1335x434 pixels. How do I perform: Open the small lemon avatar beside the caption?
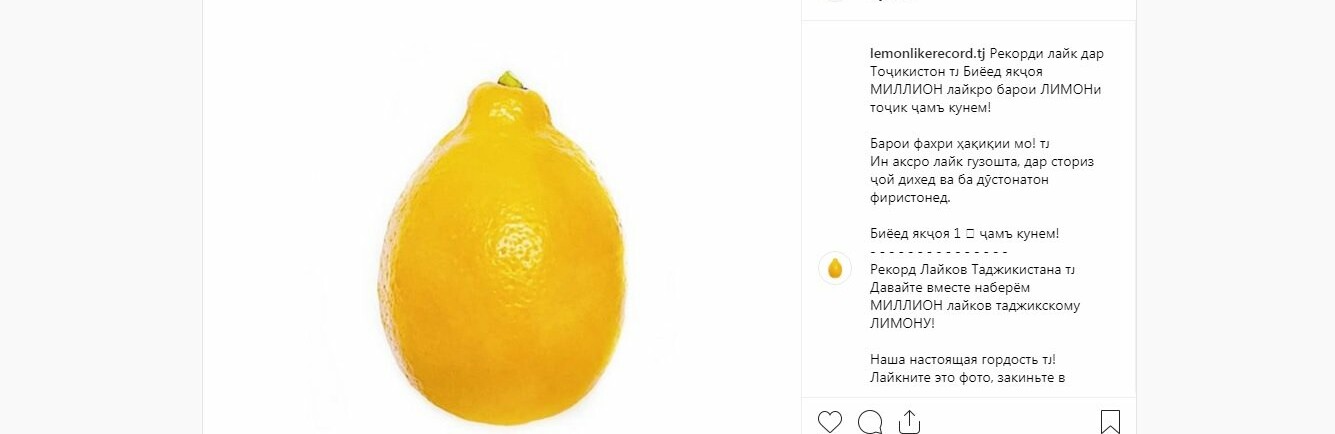coord(835,268)
